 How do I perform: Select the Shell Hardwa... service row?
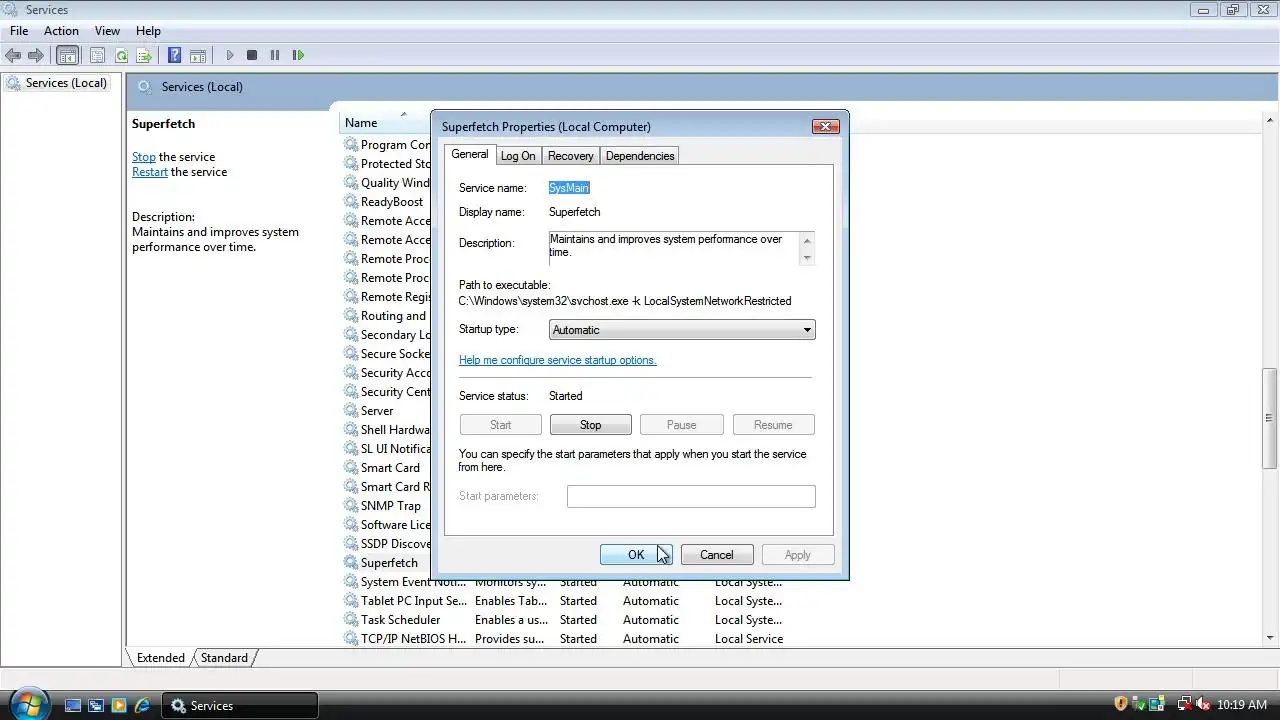tap(388, 430)
